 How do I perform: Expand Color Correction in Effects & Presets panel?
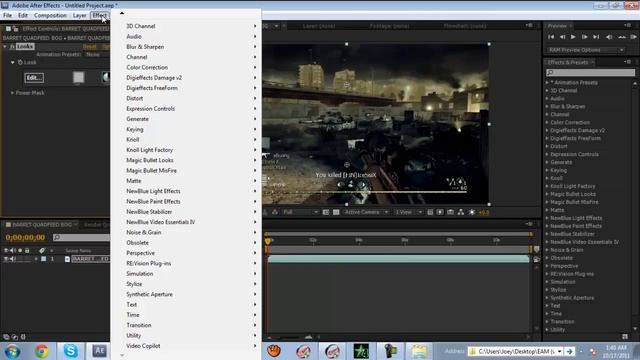point(547,122)
